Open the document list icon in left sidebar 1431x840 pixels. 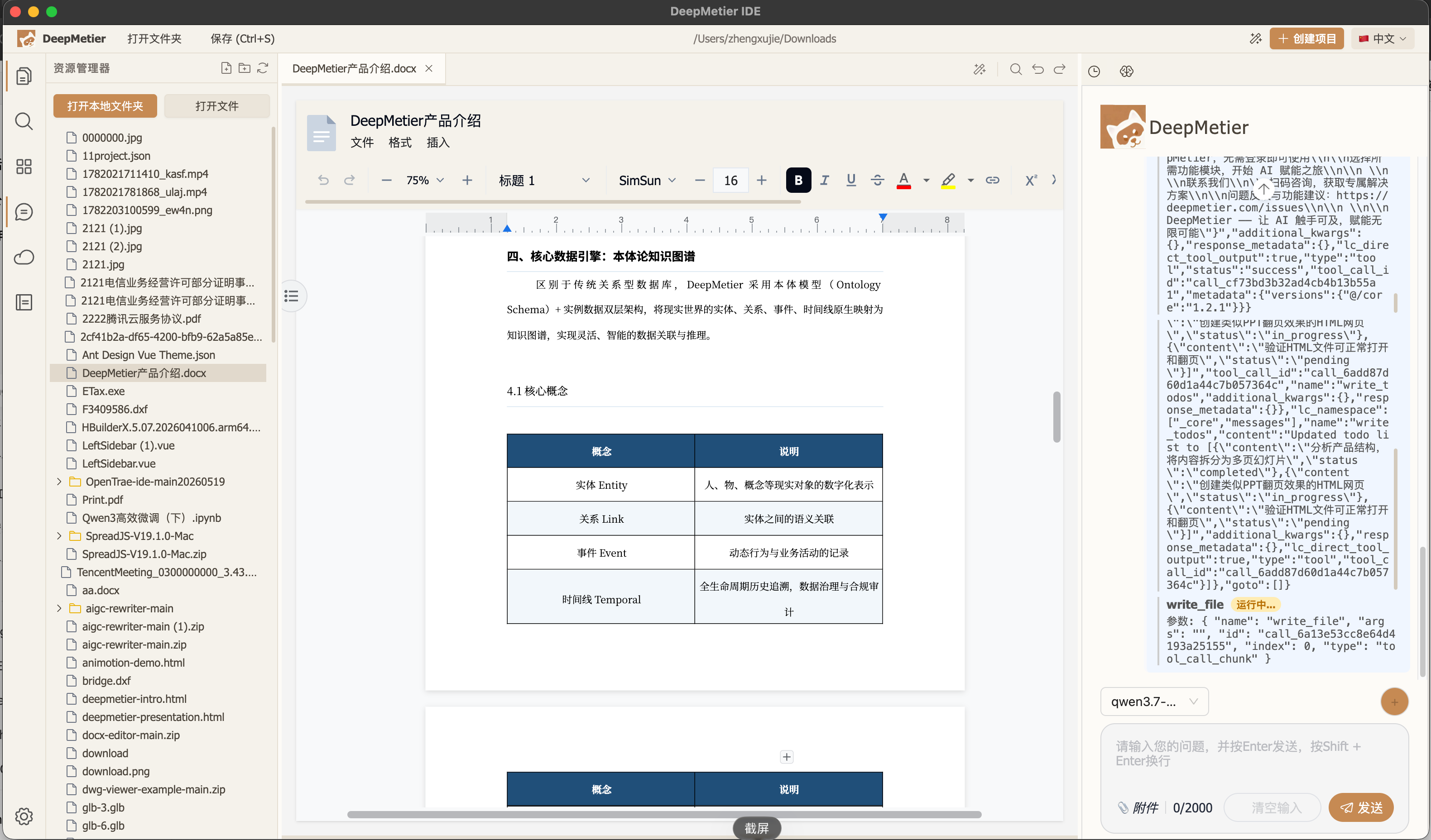point(24,302)
